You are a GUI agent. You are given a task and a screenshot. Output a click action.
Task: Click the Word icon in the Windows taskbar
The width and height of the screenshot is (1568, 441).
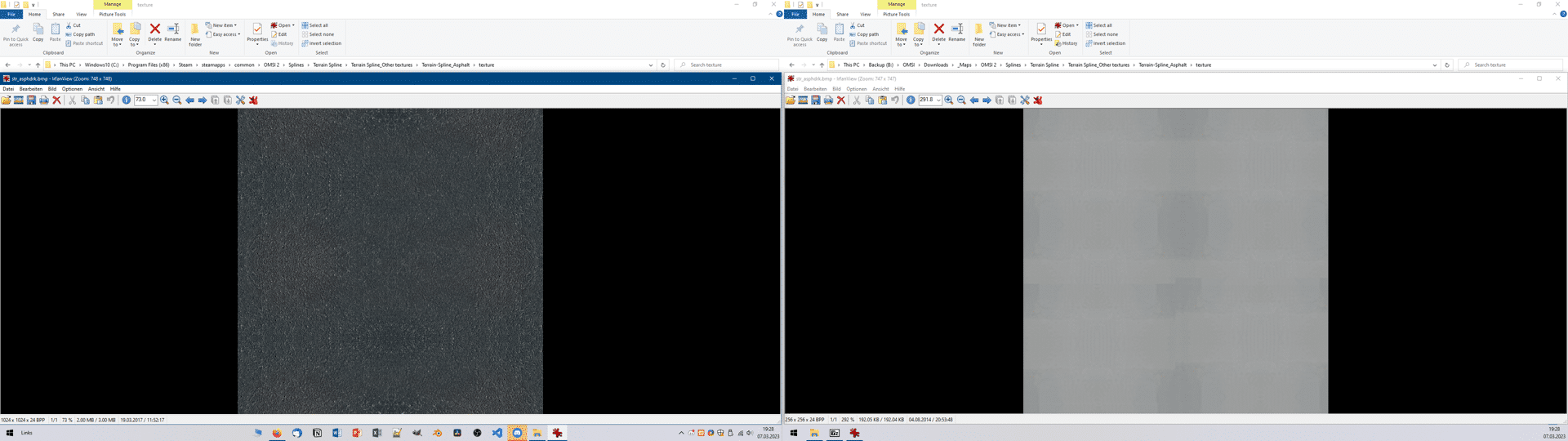(x=336, y=433)
